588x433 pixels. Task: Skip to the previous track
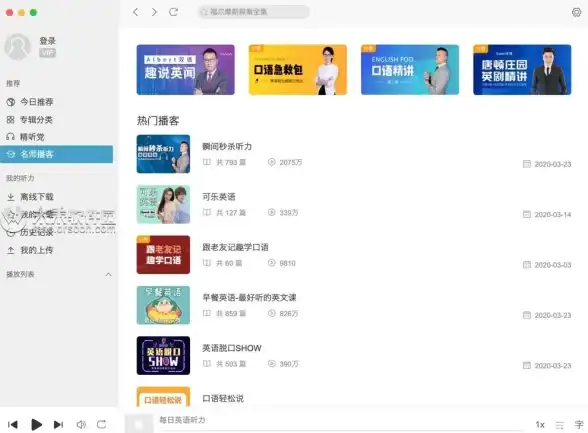tap(12, 424)
